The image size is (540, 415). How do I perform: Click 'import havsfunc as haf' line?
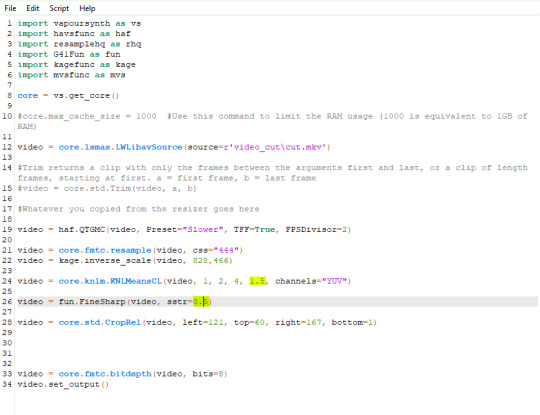click(74, 34)
